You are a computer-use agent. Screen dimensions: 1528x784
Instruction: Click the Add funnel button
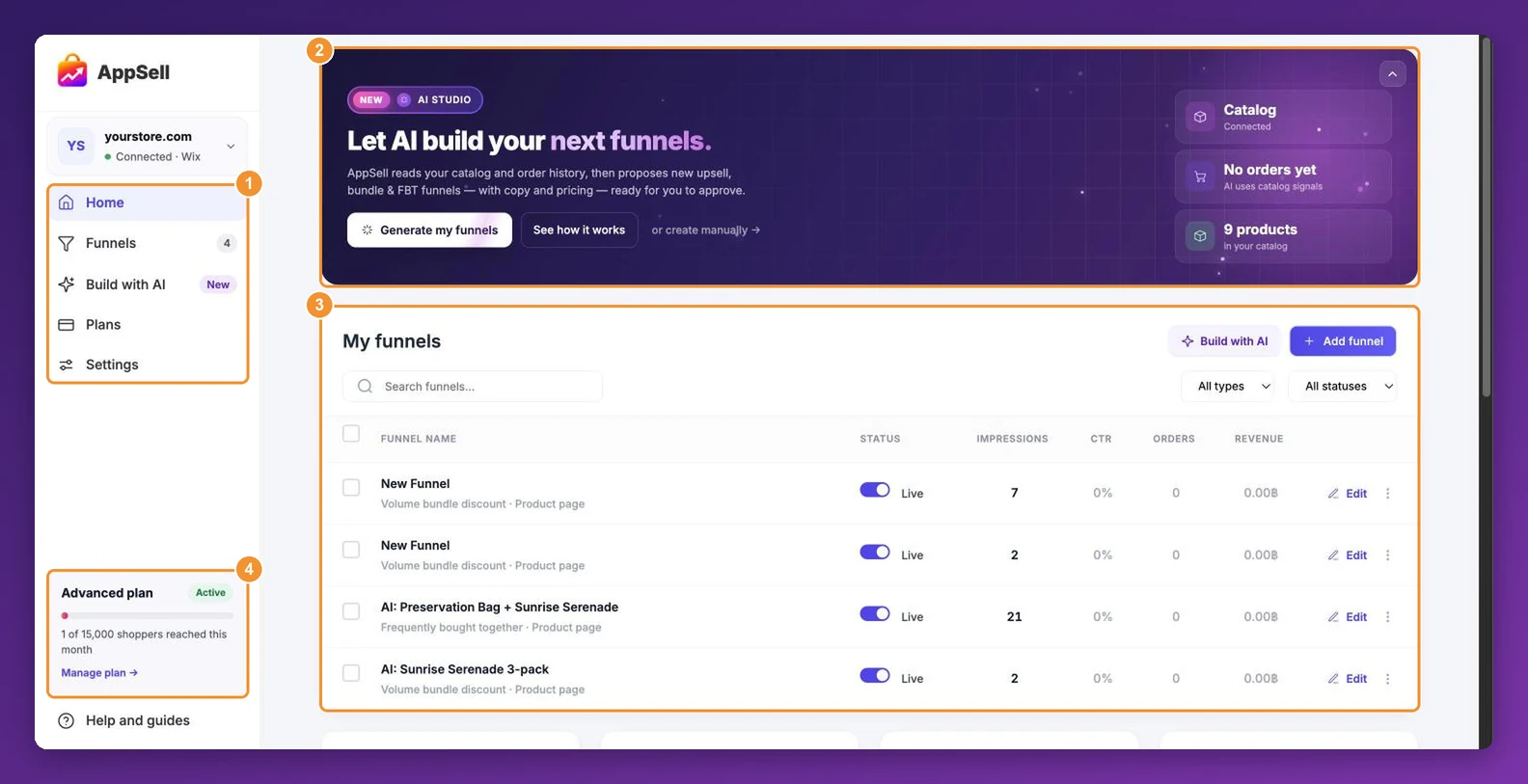pos(1343,341)
